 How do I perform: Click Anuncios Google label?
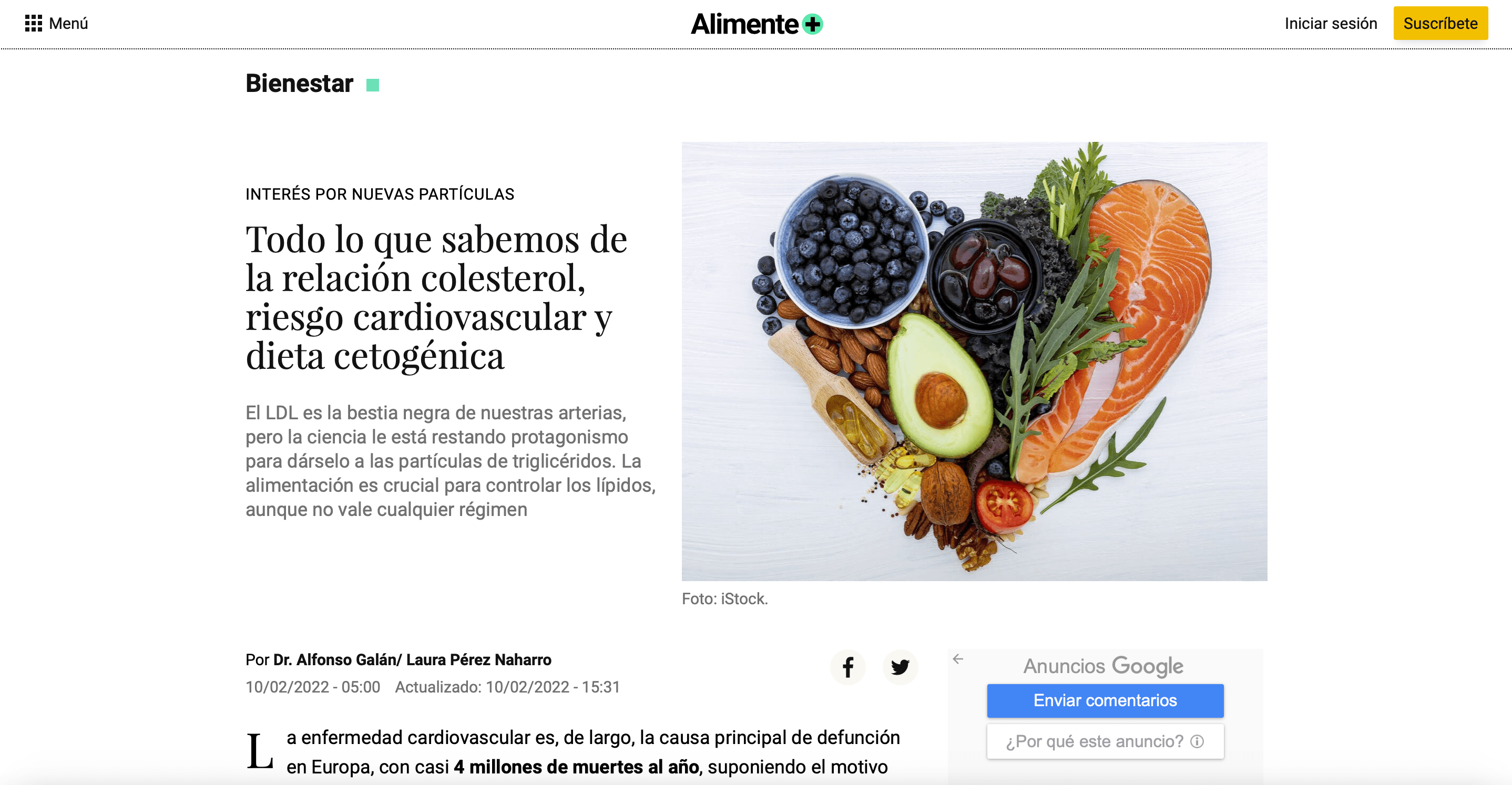(x=1104, y=666)
